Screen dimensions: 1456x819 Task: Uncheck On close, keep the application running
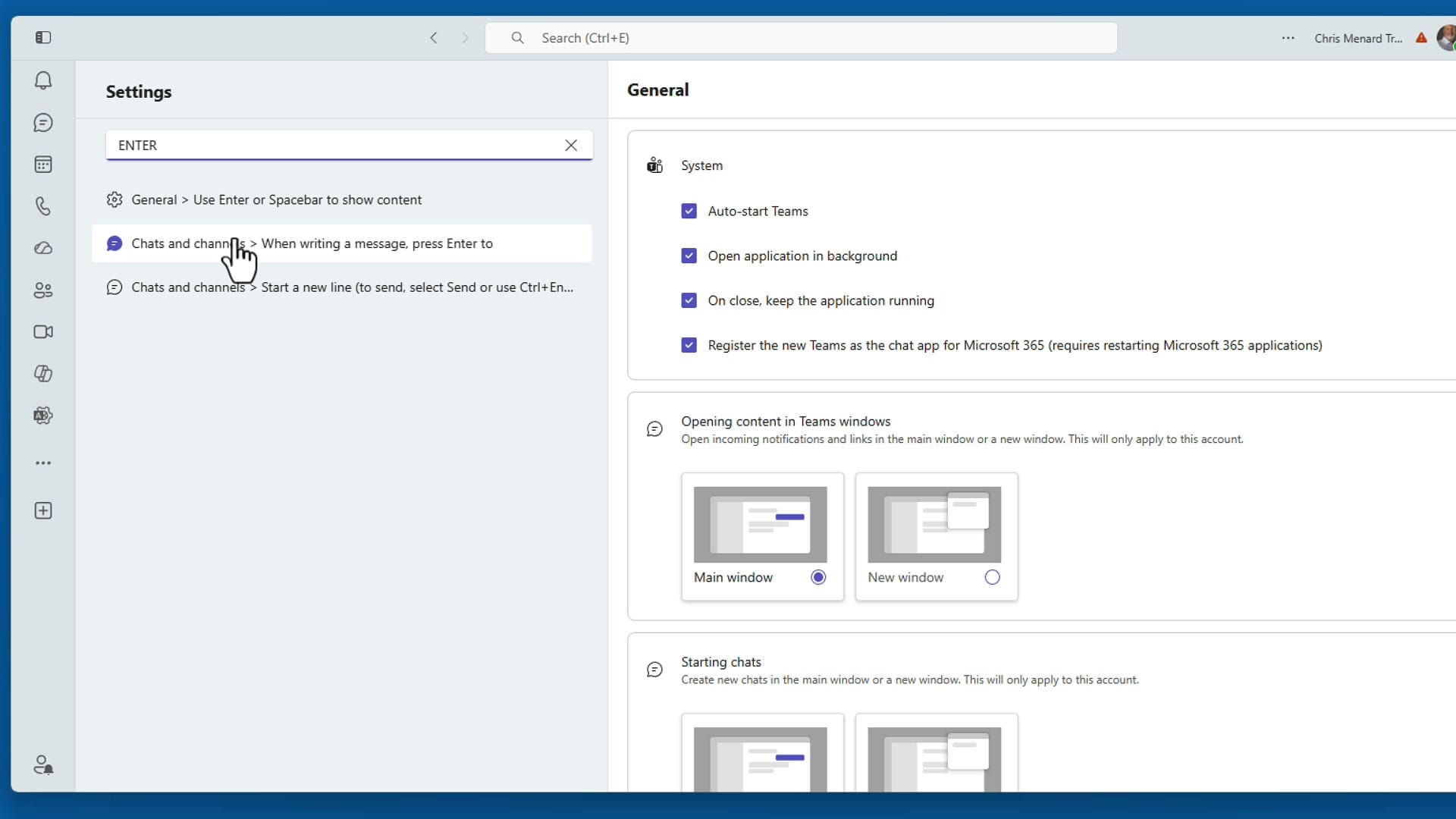coord(689,300)
